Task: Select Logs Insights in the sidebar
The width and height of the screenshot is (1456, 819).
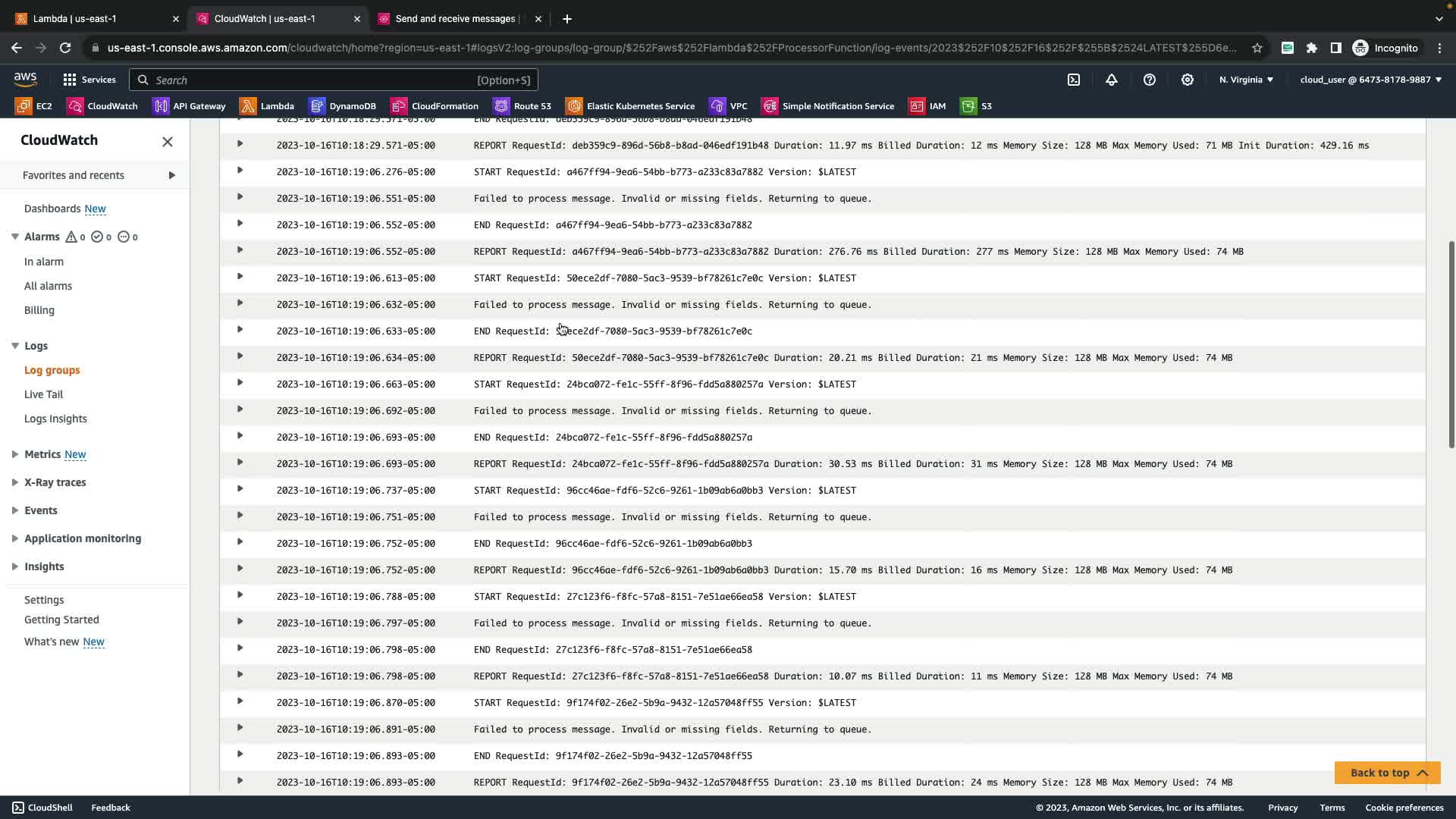Action: coord(55,419)
